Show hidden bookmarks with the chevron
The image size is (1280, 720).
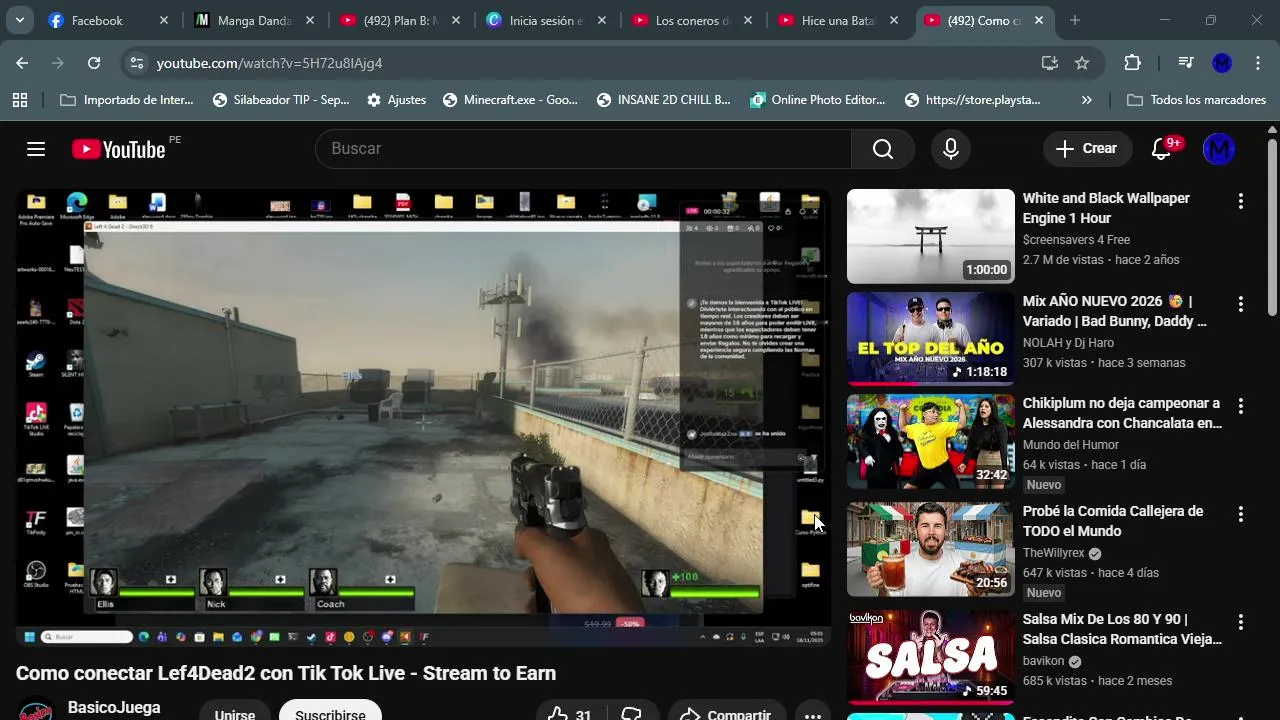pyautogui.click(x=1087, y=100)
